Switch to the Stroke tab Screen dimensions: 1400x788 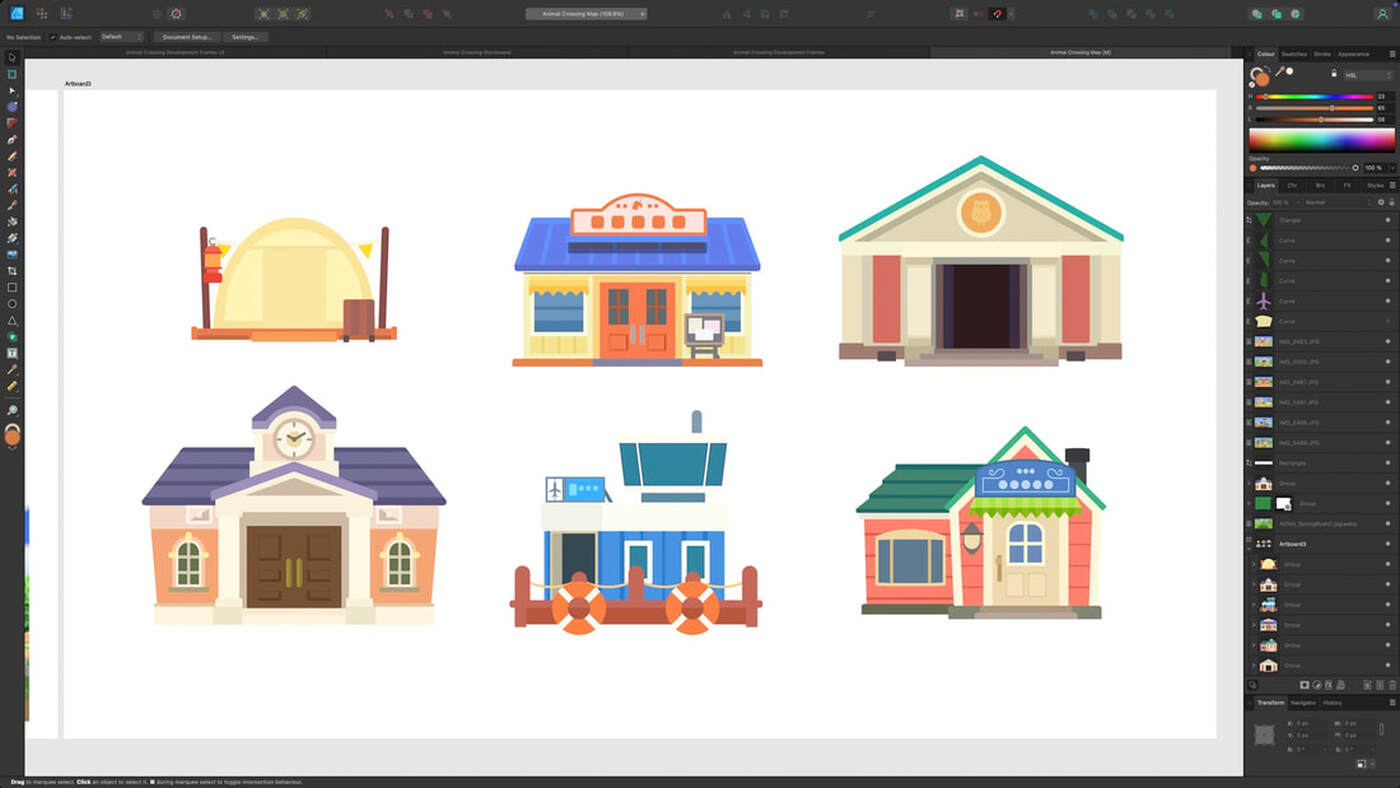click(1321, 53)
